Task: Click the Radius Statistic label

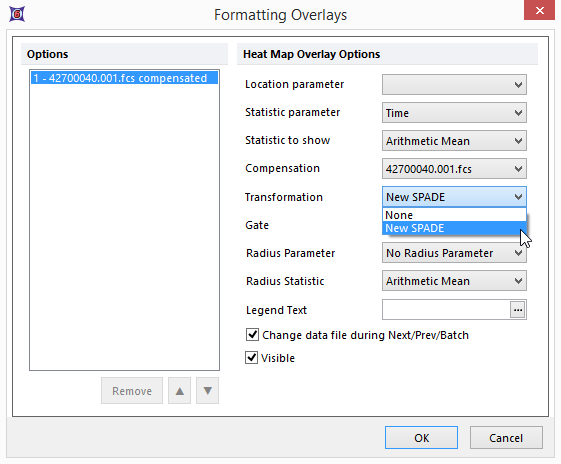Action: [x=285, y=281]
